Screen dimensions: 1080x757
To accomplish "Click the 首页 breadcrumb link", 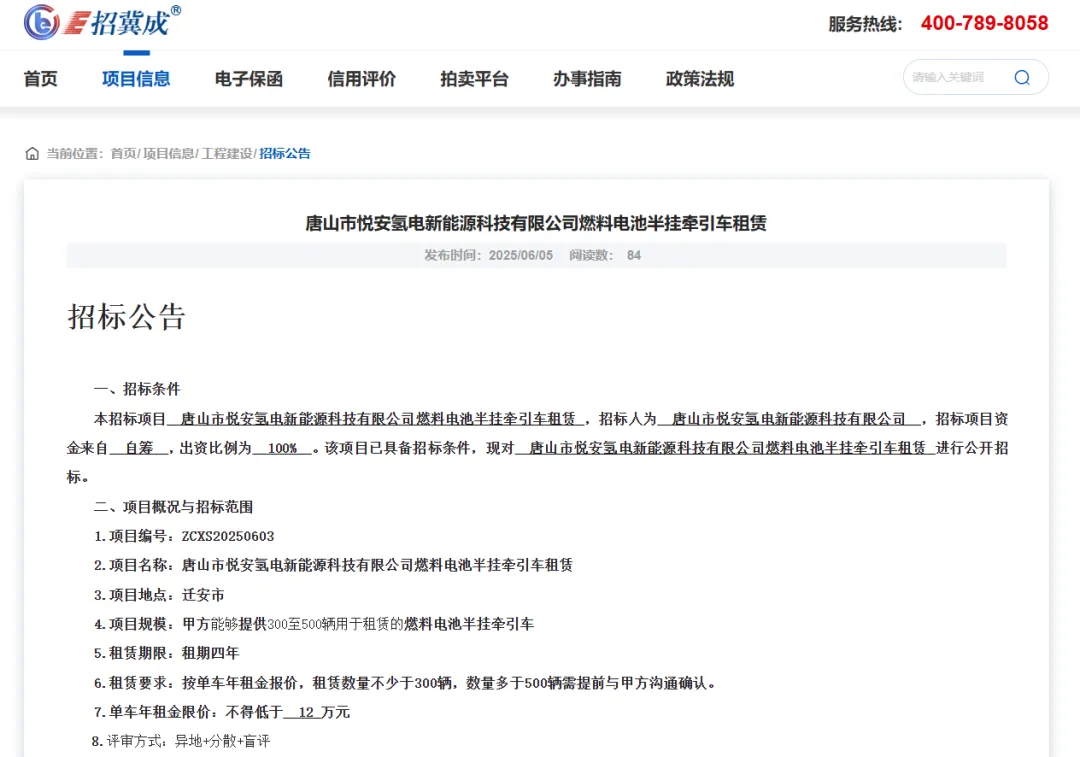I will coord(123,154).
